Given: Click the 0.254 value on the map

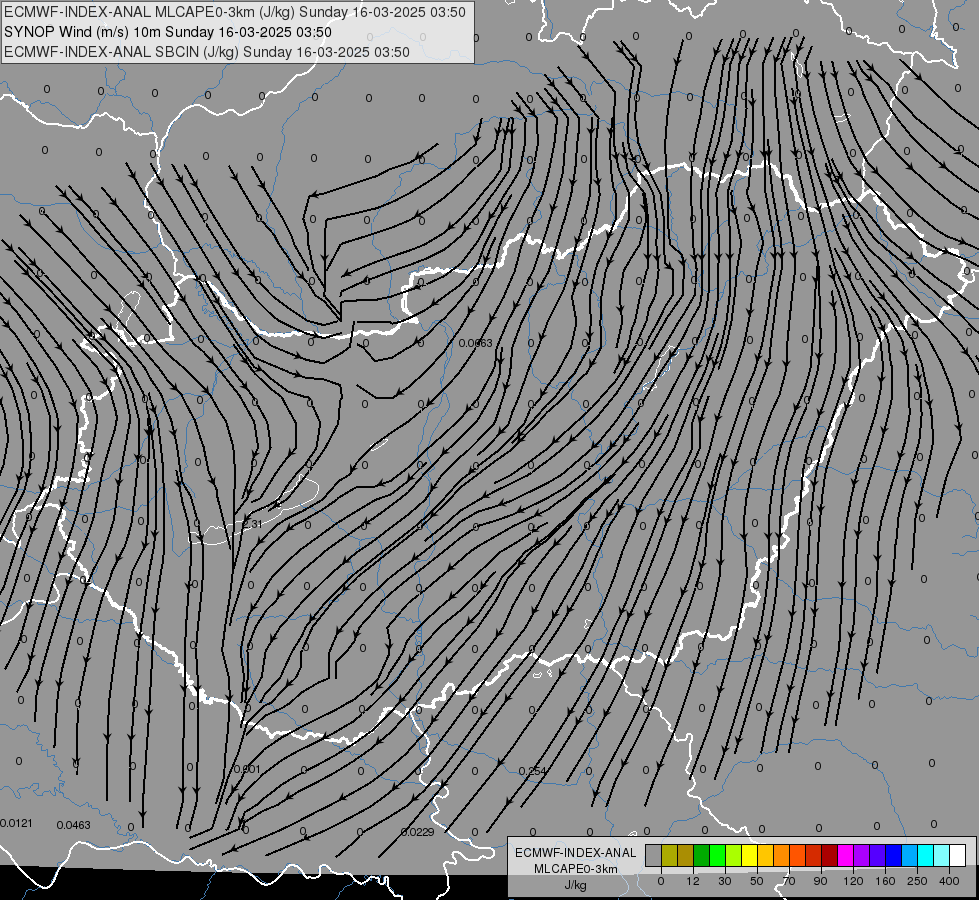Looking at the screenshot, I should [533, 771].
